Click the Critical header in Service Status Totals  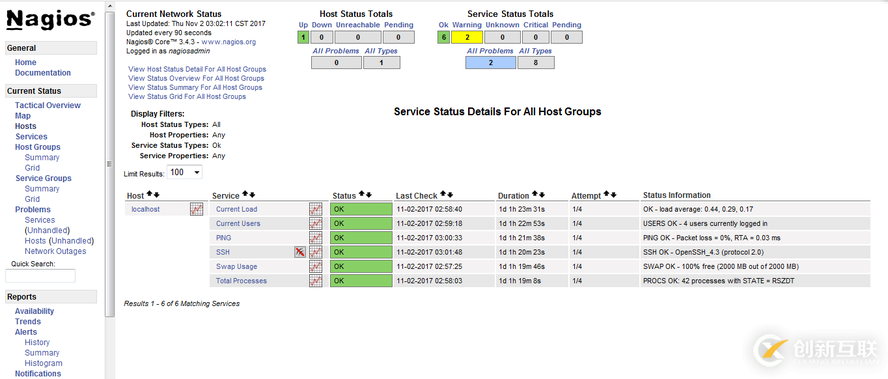(536, 25)
